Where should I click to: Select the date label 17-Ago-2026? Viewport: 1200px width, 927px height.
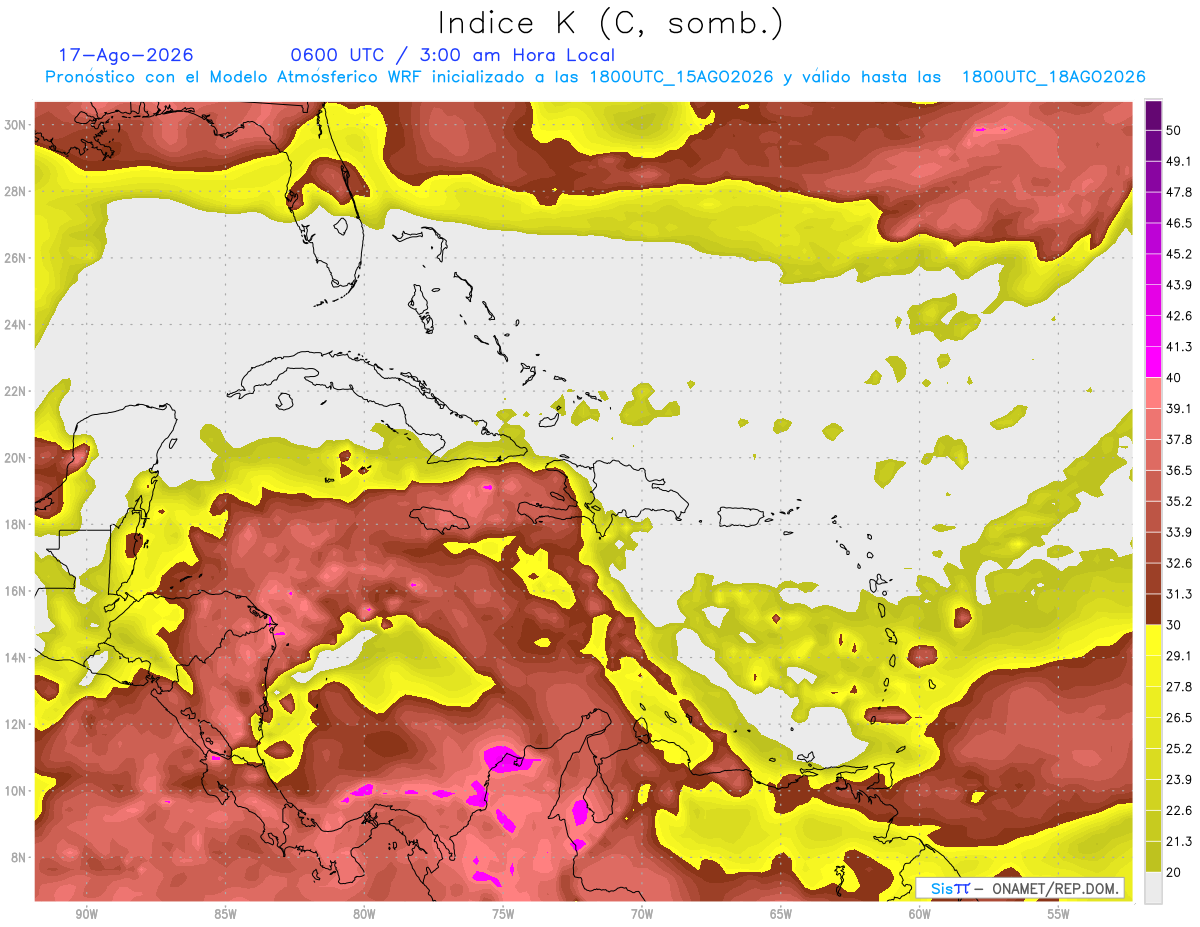coord(126,56)
